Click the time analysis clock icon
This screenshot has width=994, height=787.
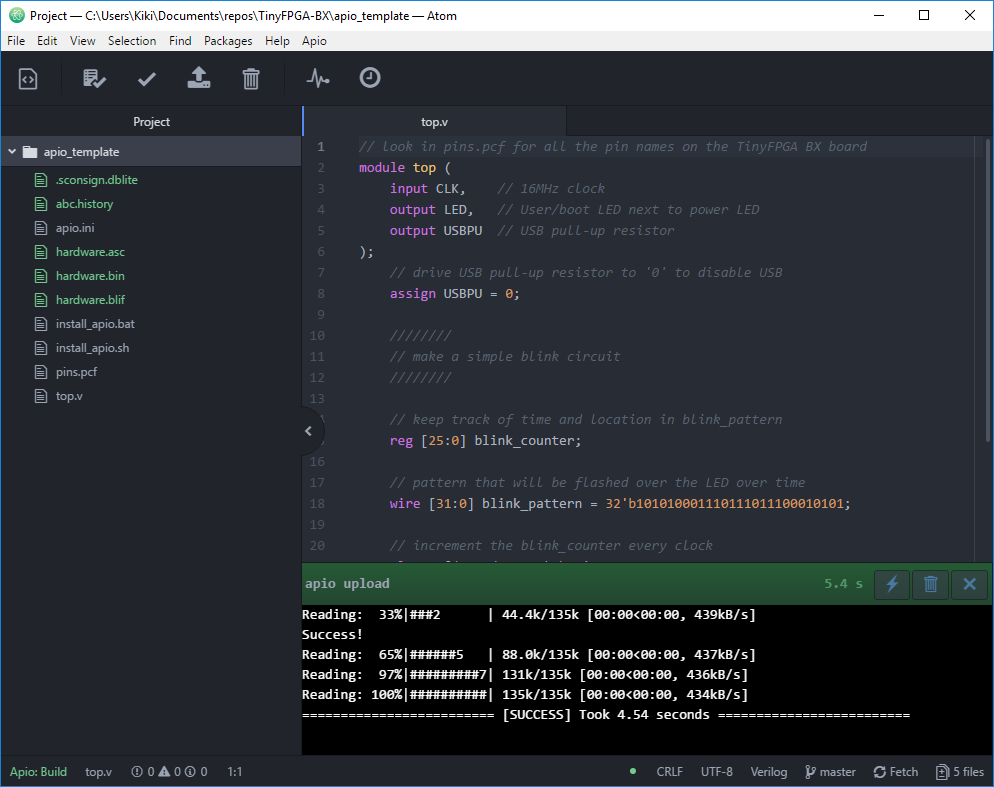click(370, 78)
